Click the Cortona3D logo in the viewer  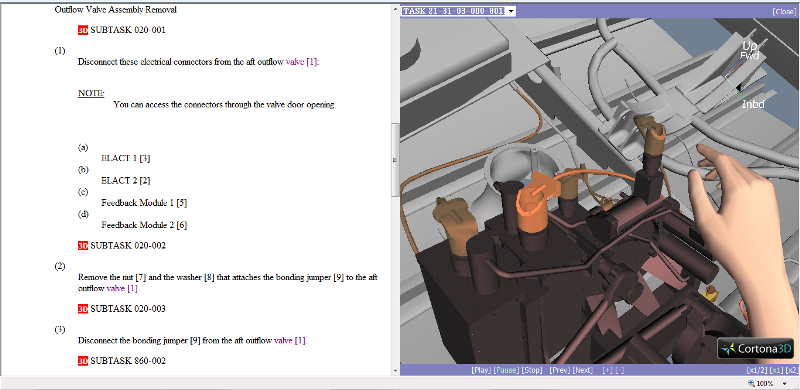pyautogui.click(x=758, y=349)
